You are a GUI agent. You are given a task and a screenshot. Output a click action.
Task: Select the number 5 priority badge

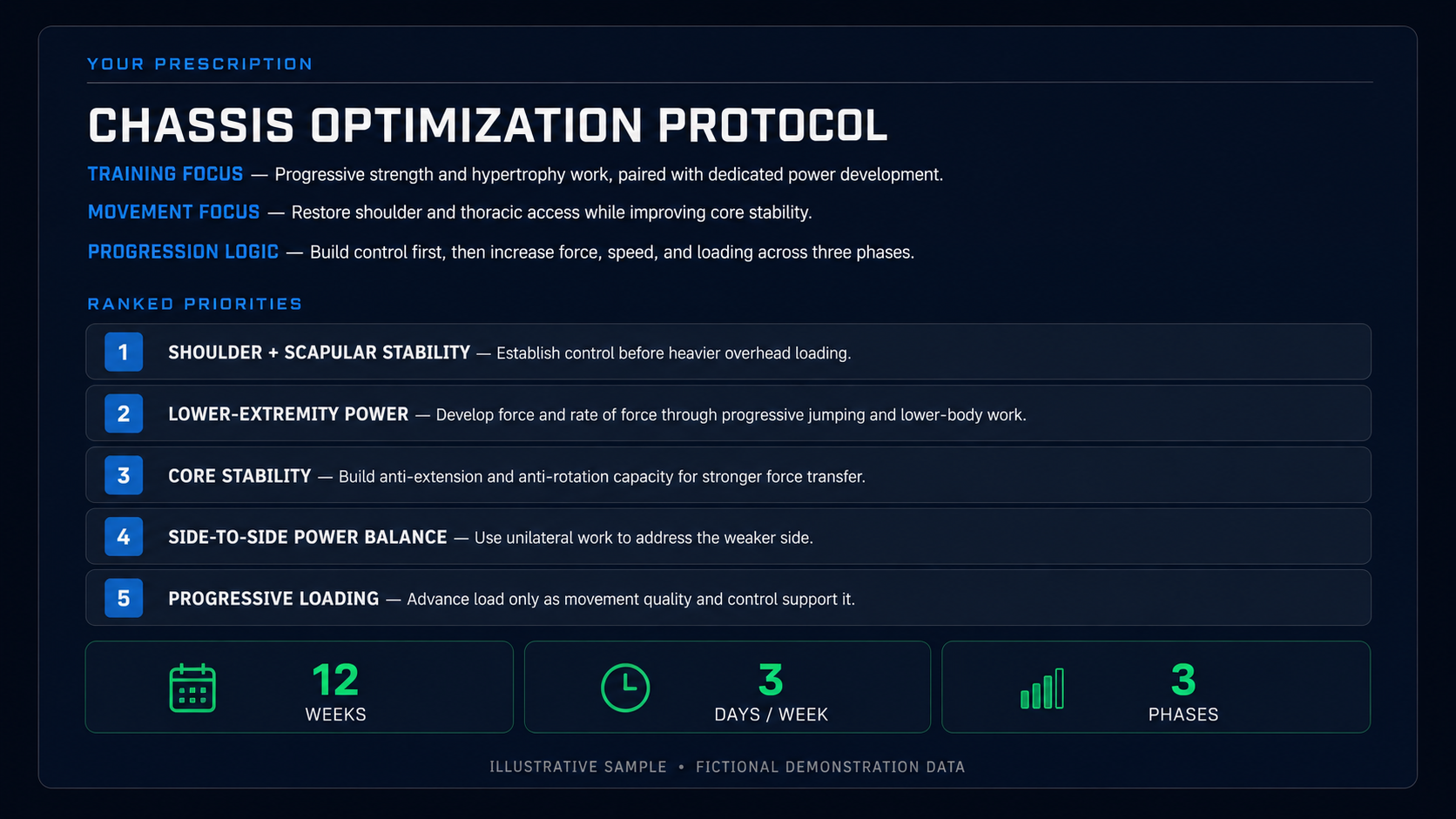tap(124, 598)
